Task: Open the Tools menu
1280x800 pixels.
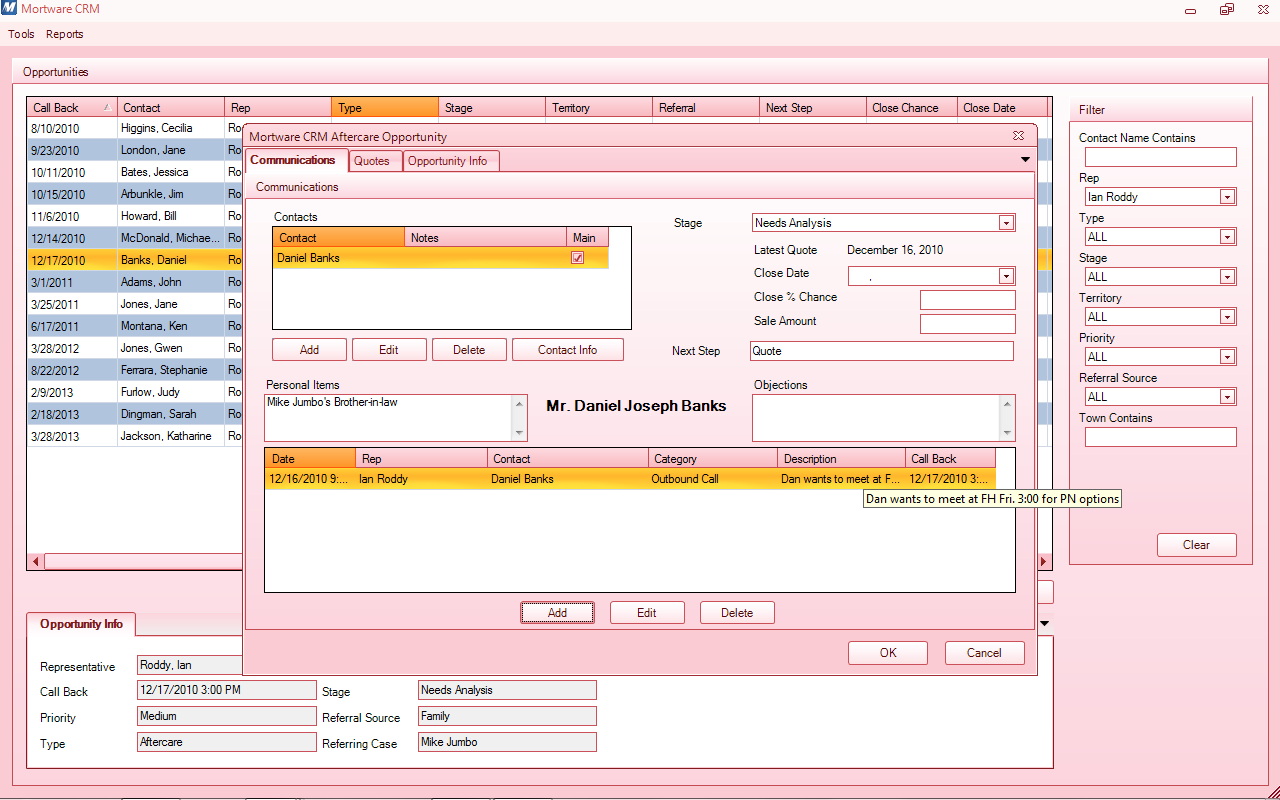Action: pyautogui.click(x=21, y=34)
